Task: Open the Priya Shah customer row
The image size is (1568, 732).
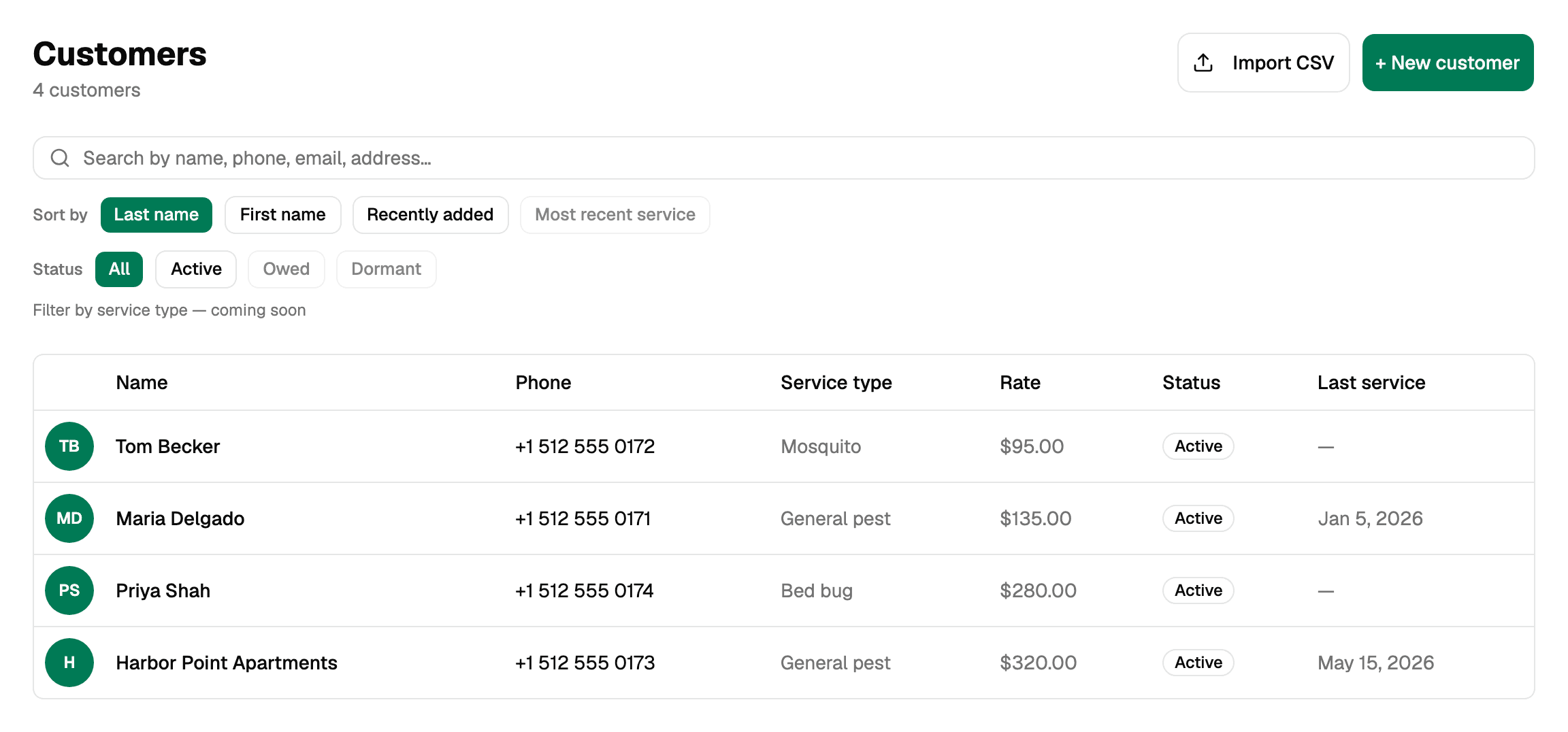Action: [x=784, y=590]
